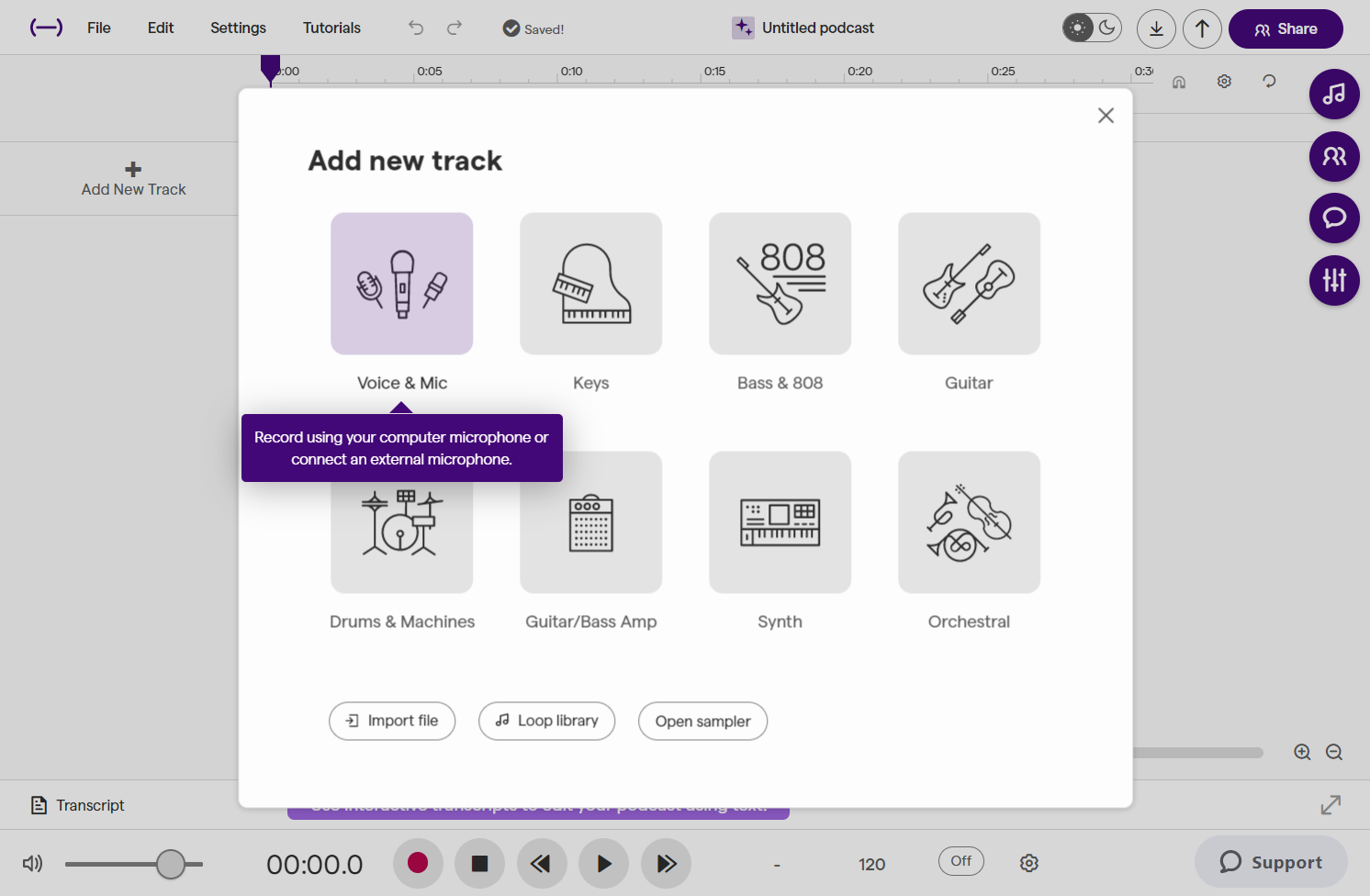Close the Add new track dialog
The height and width of the screenshot is (896, 1370).
pos(1106,115)
